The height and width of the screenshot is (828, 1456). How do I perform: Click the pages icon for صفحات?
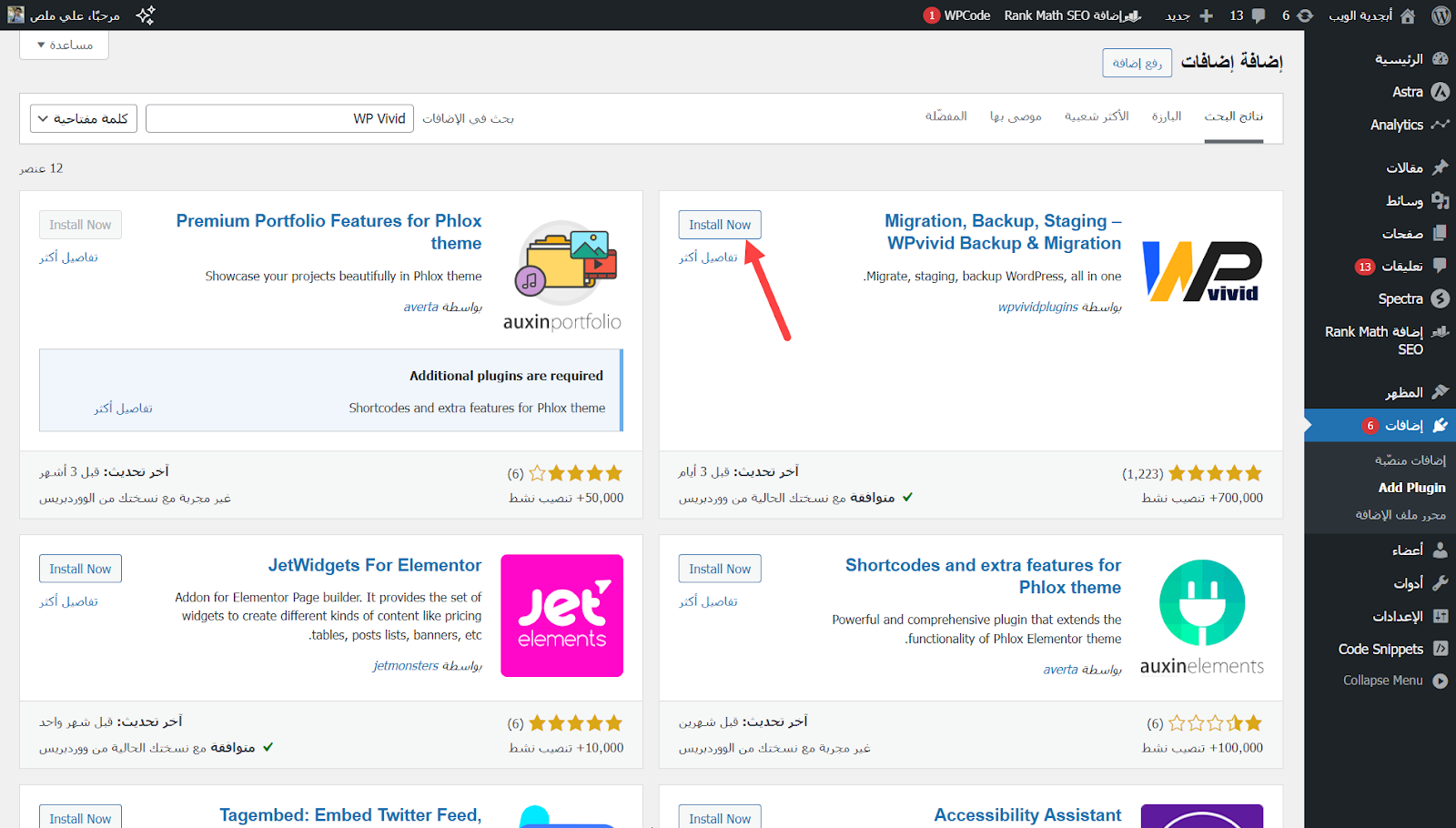click(x=1440, y=233)
